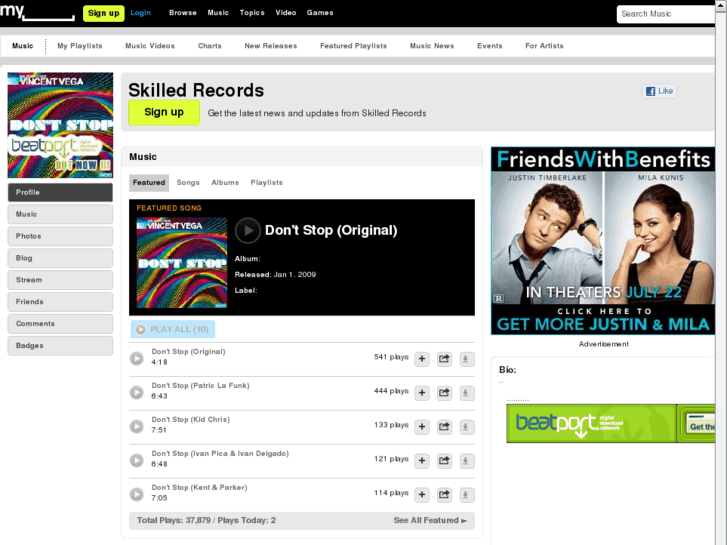The width and height of the screenshot is (727, 545).
Task: Open the Friends With Benefits advertisement
Action: coord(603,241)
